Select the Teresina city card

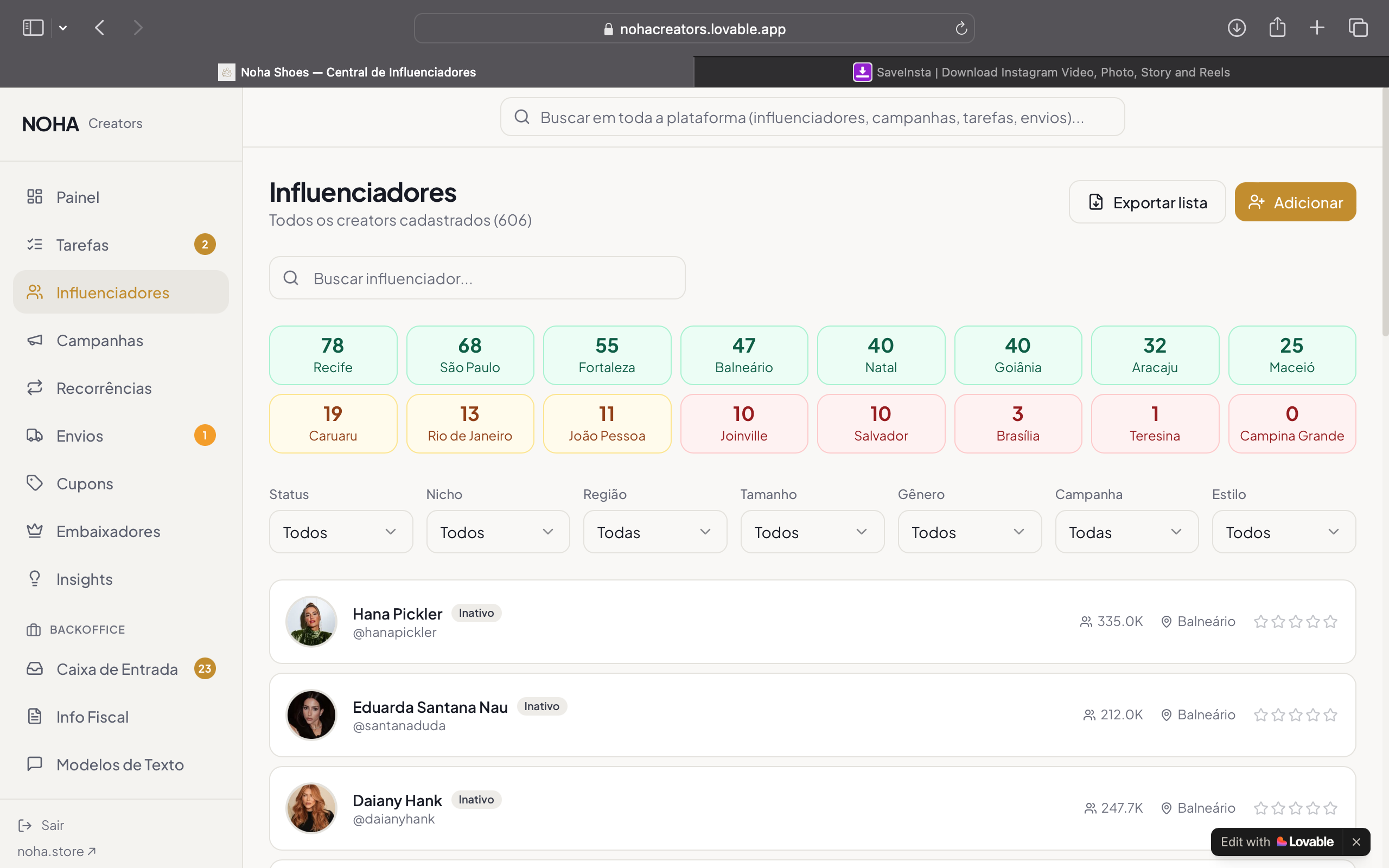[1155, 424]
